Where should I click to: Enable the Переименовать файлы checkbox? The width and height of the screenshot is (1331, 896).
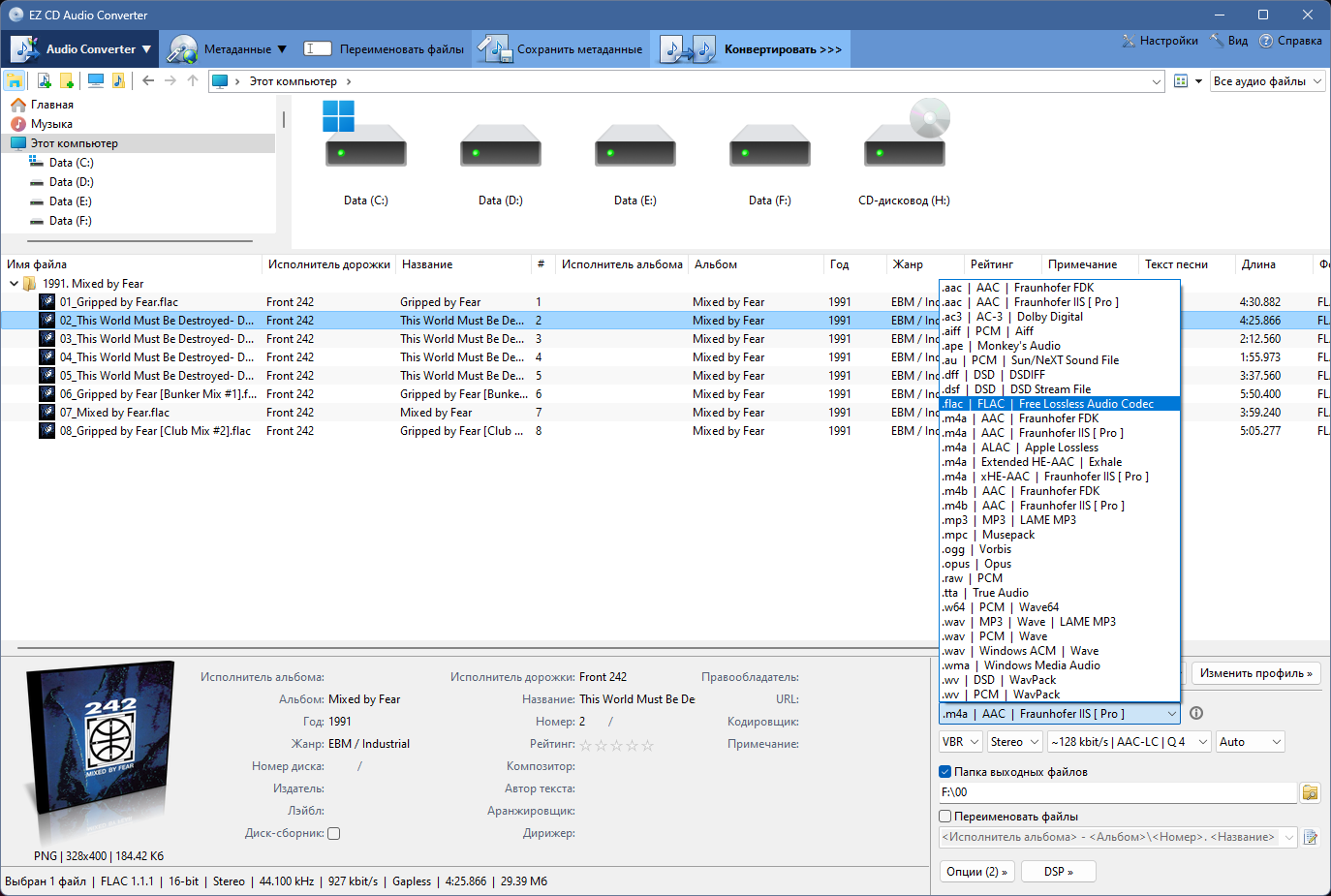tap(944, 817)
